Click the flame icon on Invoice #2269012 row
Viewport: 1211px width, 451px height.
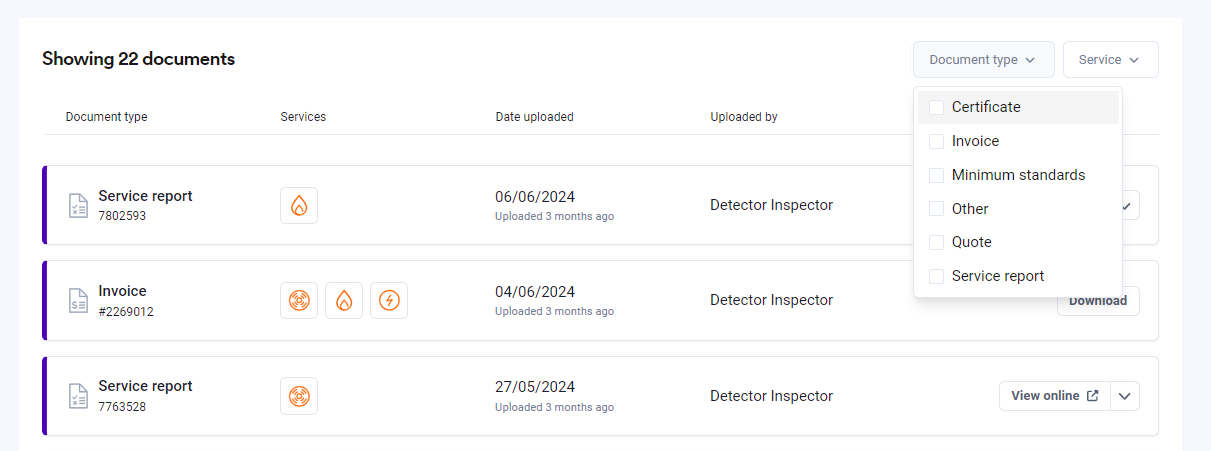[344, 300]
